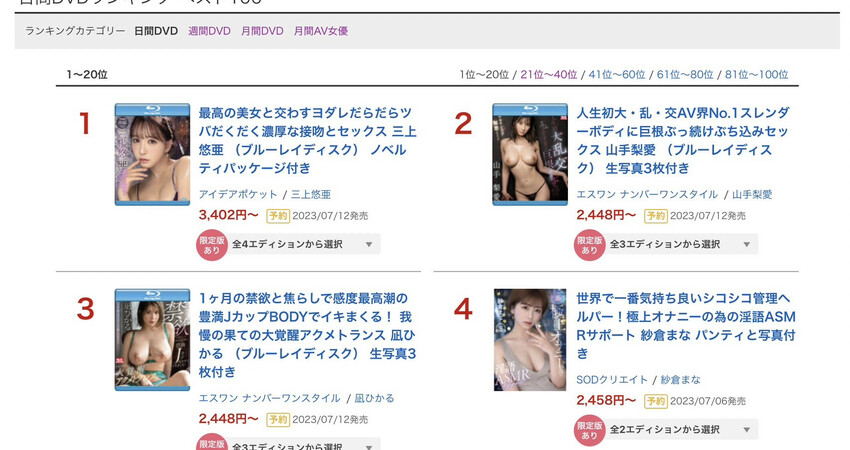The height and width of the screenshot is (450, 850).
Task: Go to ranks 41位〜60位 page
Action: pos(617,74)
